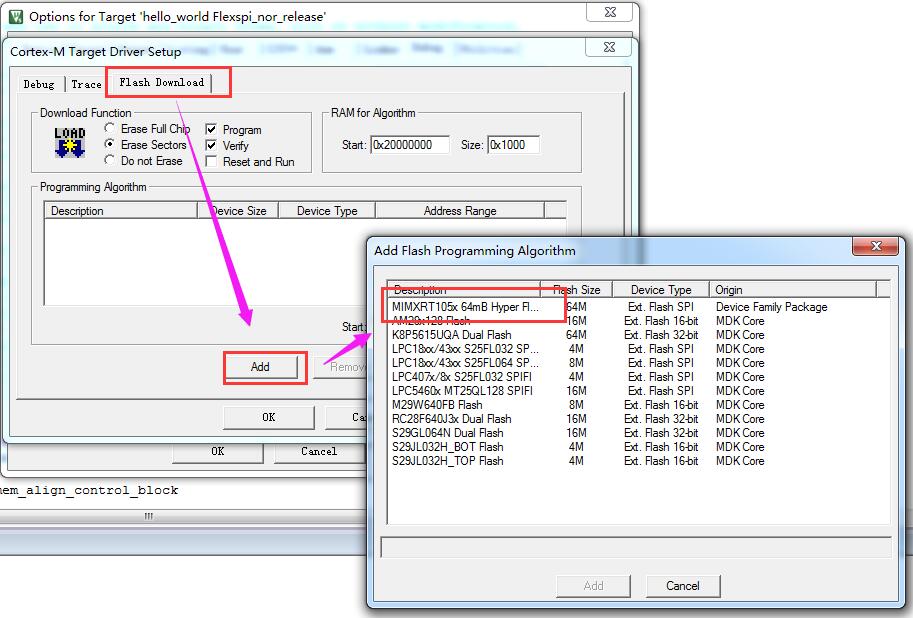Click the LOAD download function icon
This screenshot has width=913, height=618.
70,143
